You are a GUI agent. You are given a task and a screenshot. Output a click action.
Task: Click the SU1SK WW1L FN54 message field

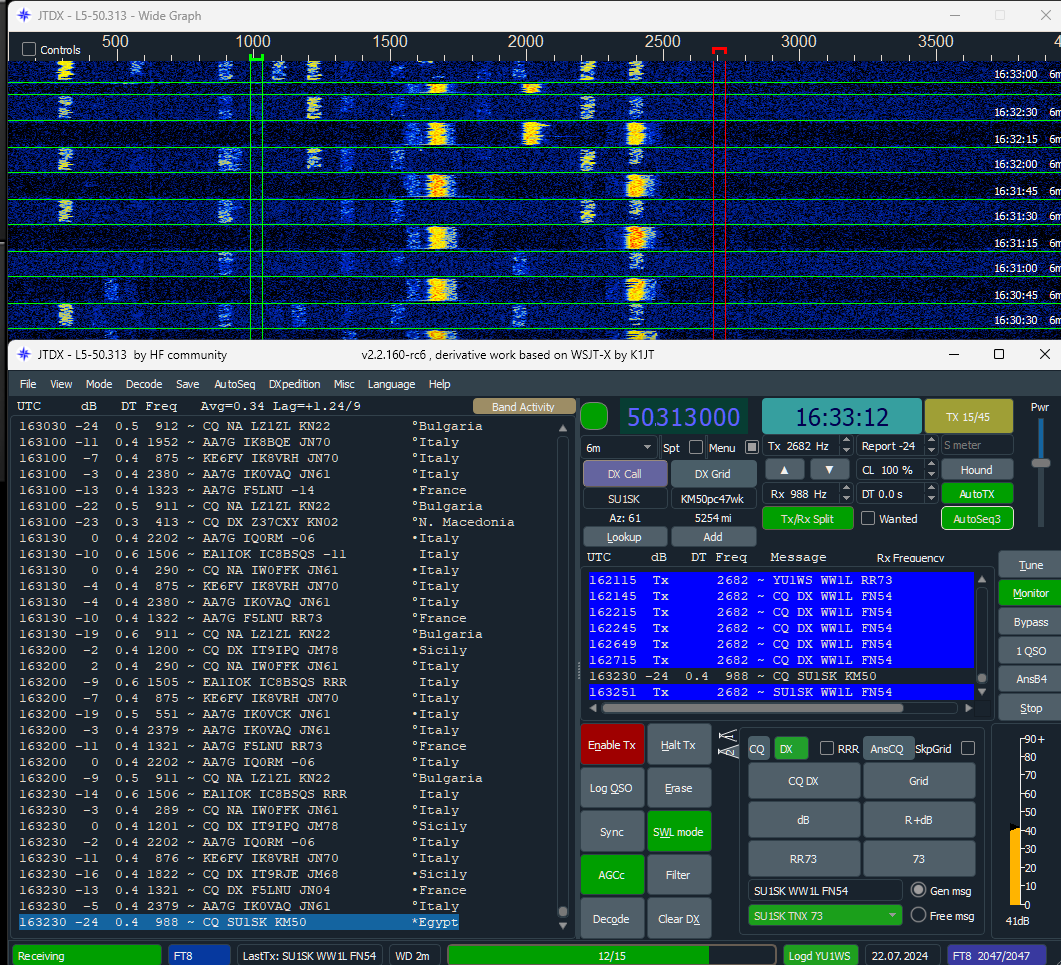pos(824,891)
